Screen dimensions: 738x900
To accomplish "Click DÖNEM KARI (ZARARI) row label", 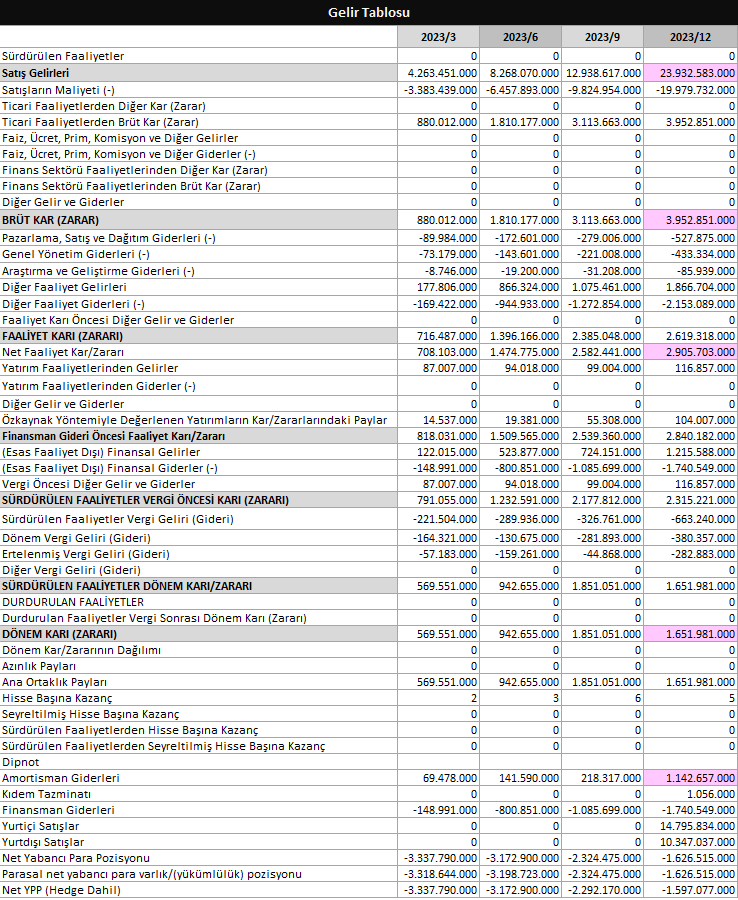I will pos(60,634).
